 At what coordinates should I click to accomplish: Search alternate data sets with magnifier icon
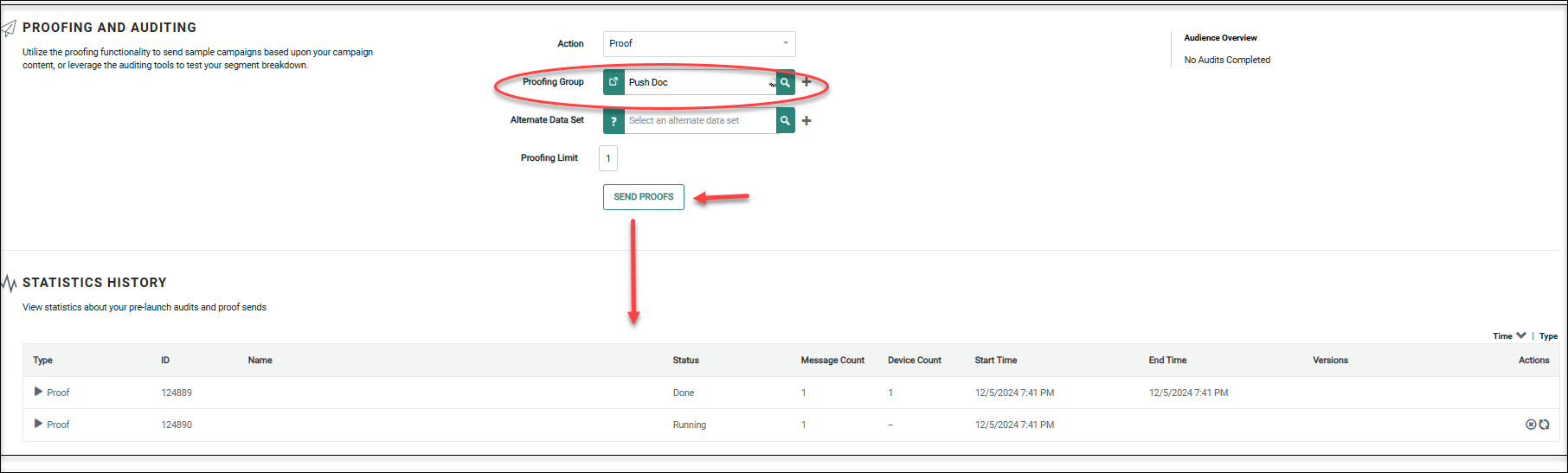(785, 121)
